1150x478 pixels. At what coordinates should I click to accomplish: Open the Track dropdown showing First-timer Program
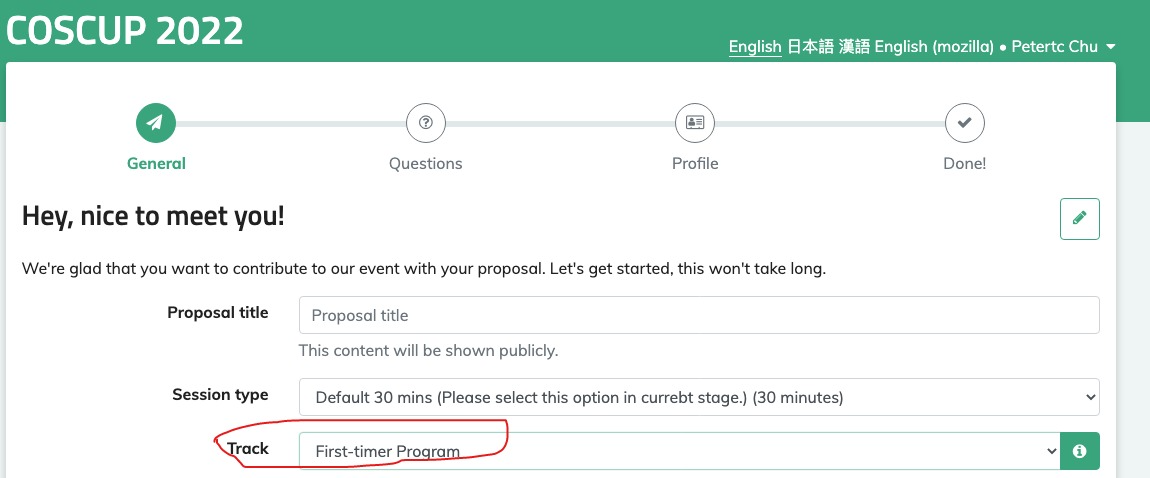[x=679, y=451]
